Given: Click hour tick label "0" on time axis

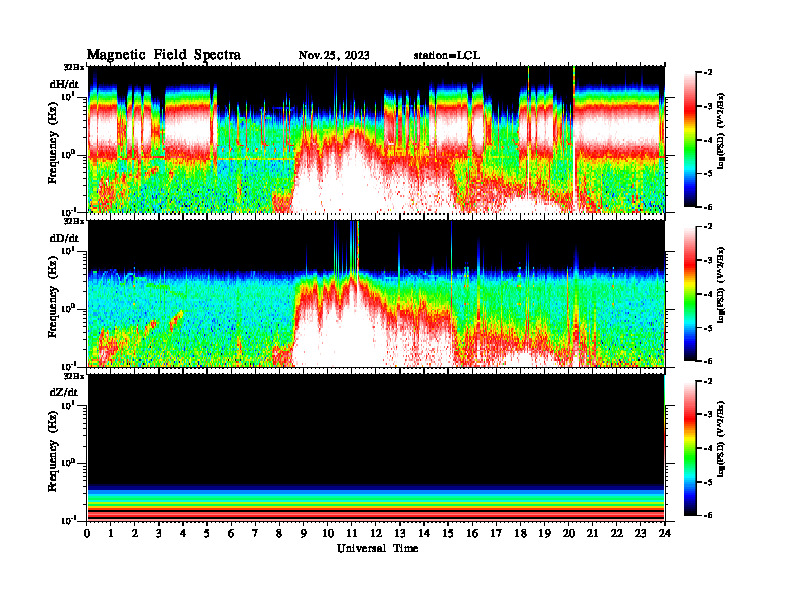Looking at the screenshot, I should pos(87,533).
